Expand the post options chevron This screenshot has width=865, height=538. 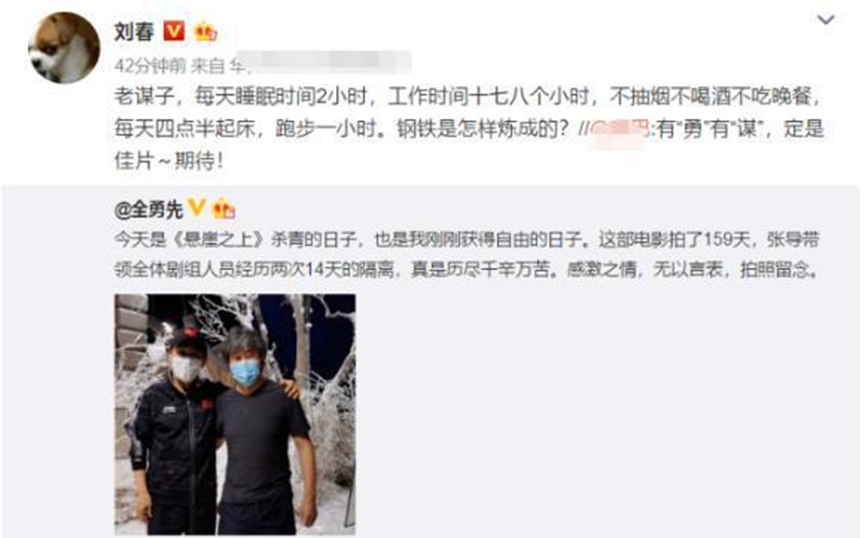825,20
